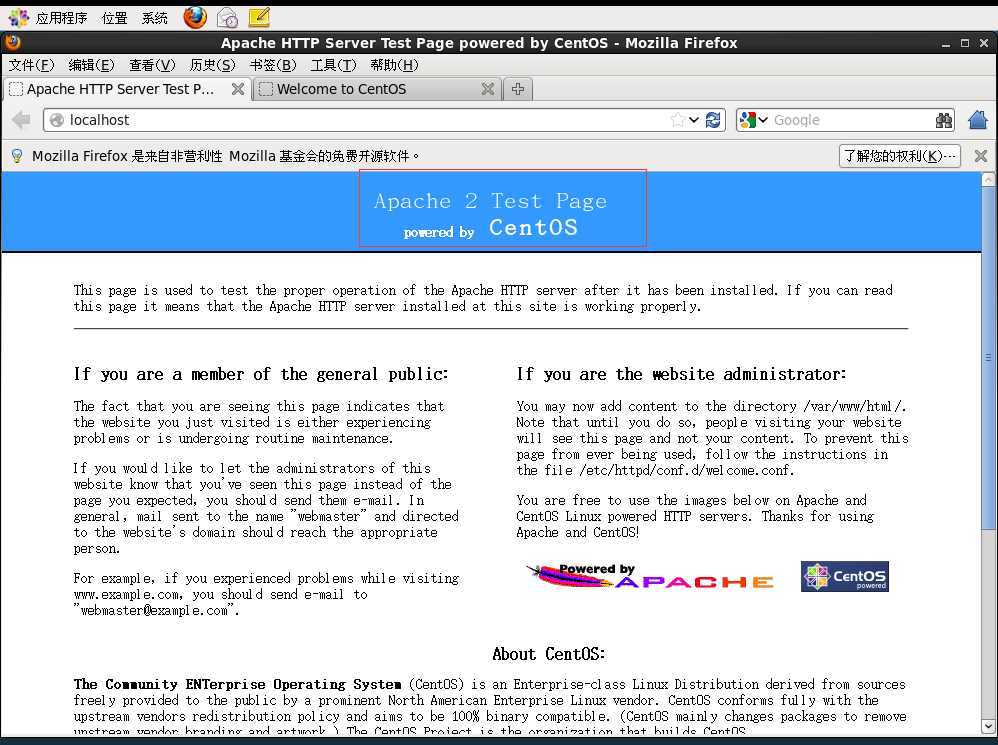
Task: Click the binoculars search button
Action: [x=944, y=120]
